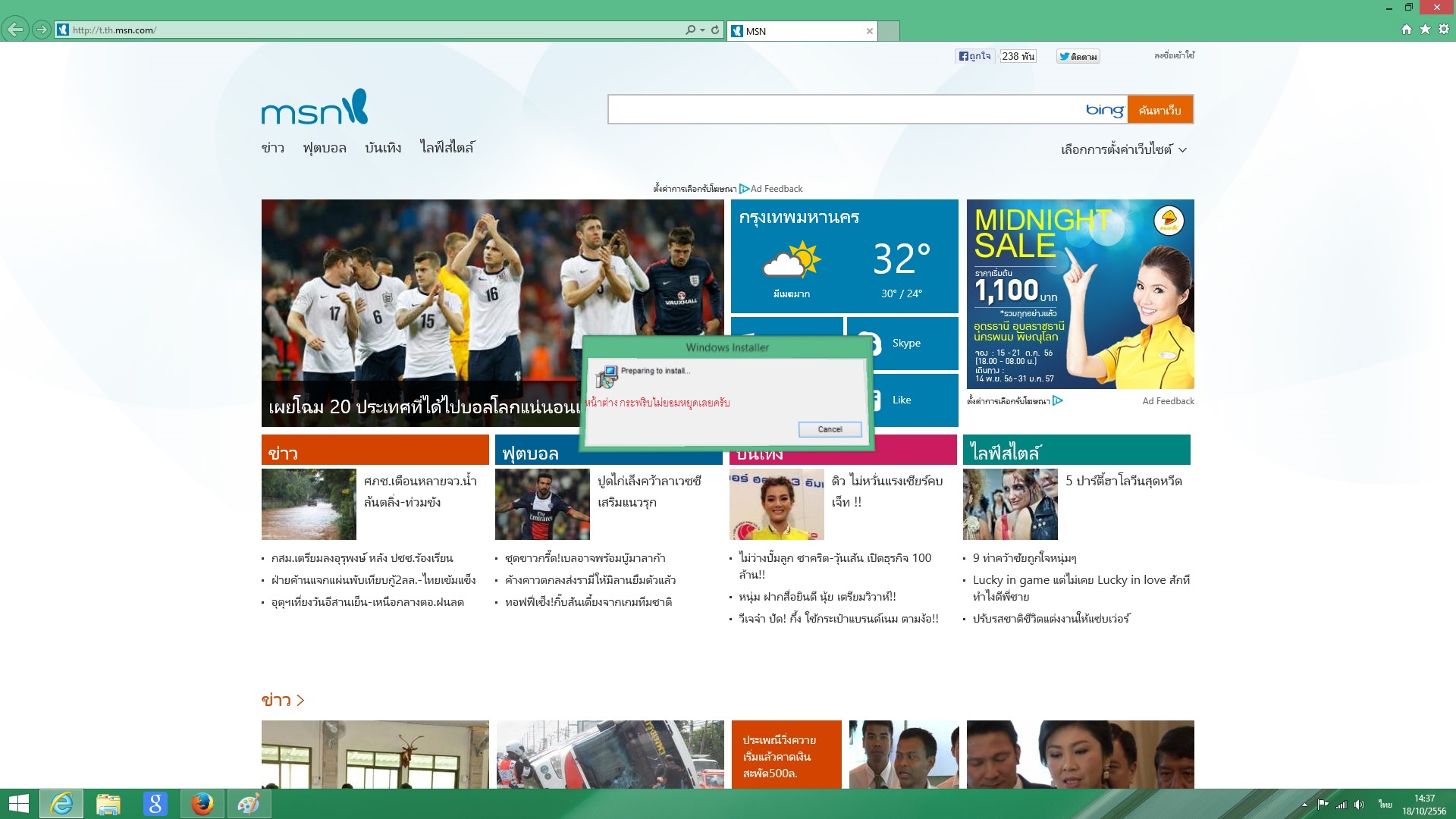The height and width of the screenshot is (819, 1456).
Task: Launch Firefox from the taskbar
Action: (202, 804)
